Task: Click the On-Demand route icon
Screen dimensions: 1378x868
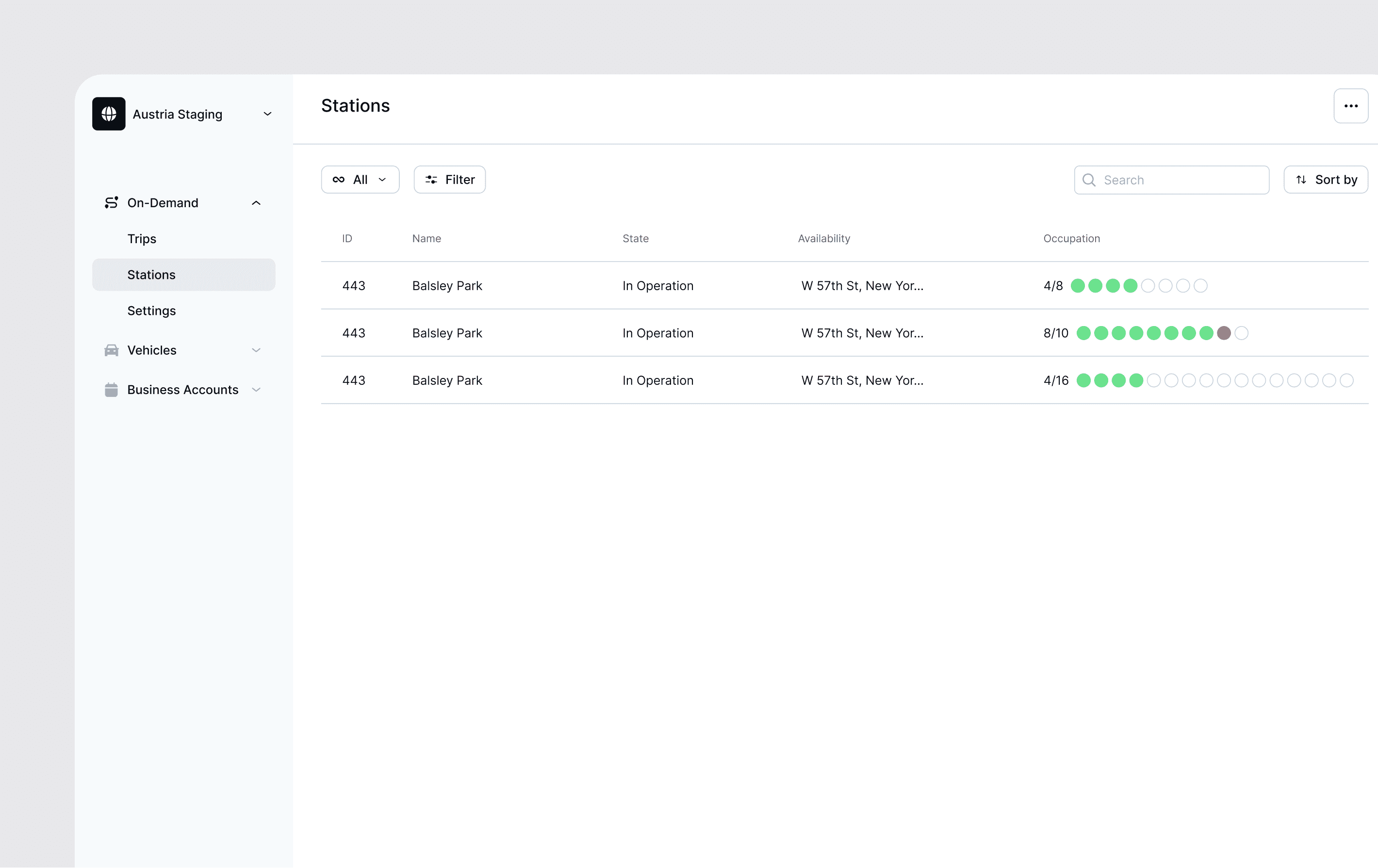Action: tap(111, 202)
